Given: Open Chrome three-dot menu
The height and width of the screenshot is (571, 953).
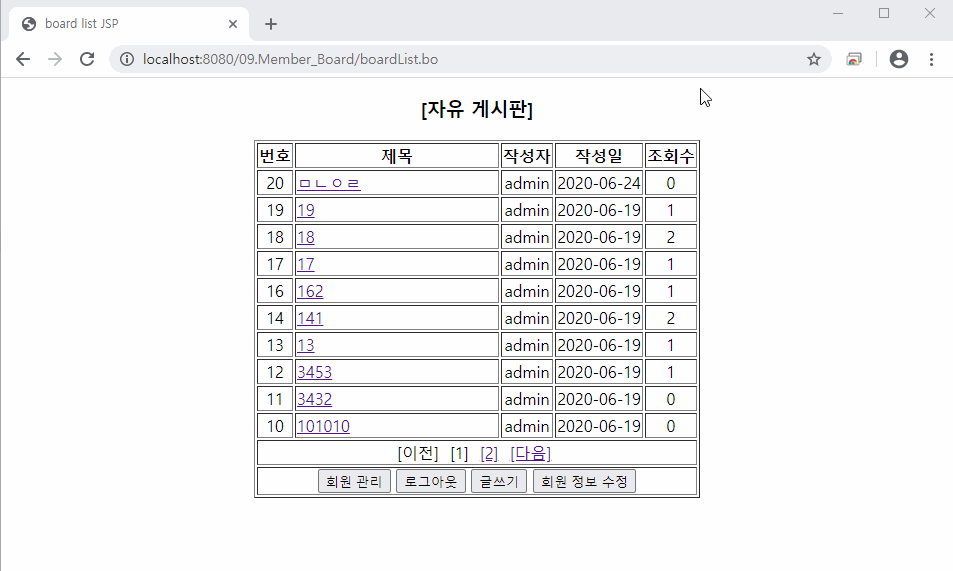Looking at the screenshot, I should click(931, 59).
